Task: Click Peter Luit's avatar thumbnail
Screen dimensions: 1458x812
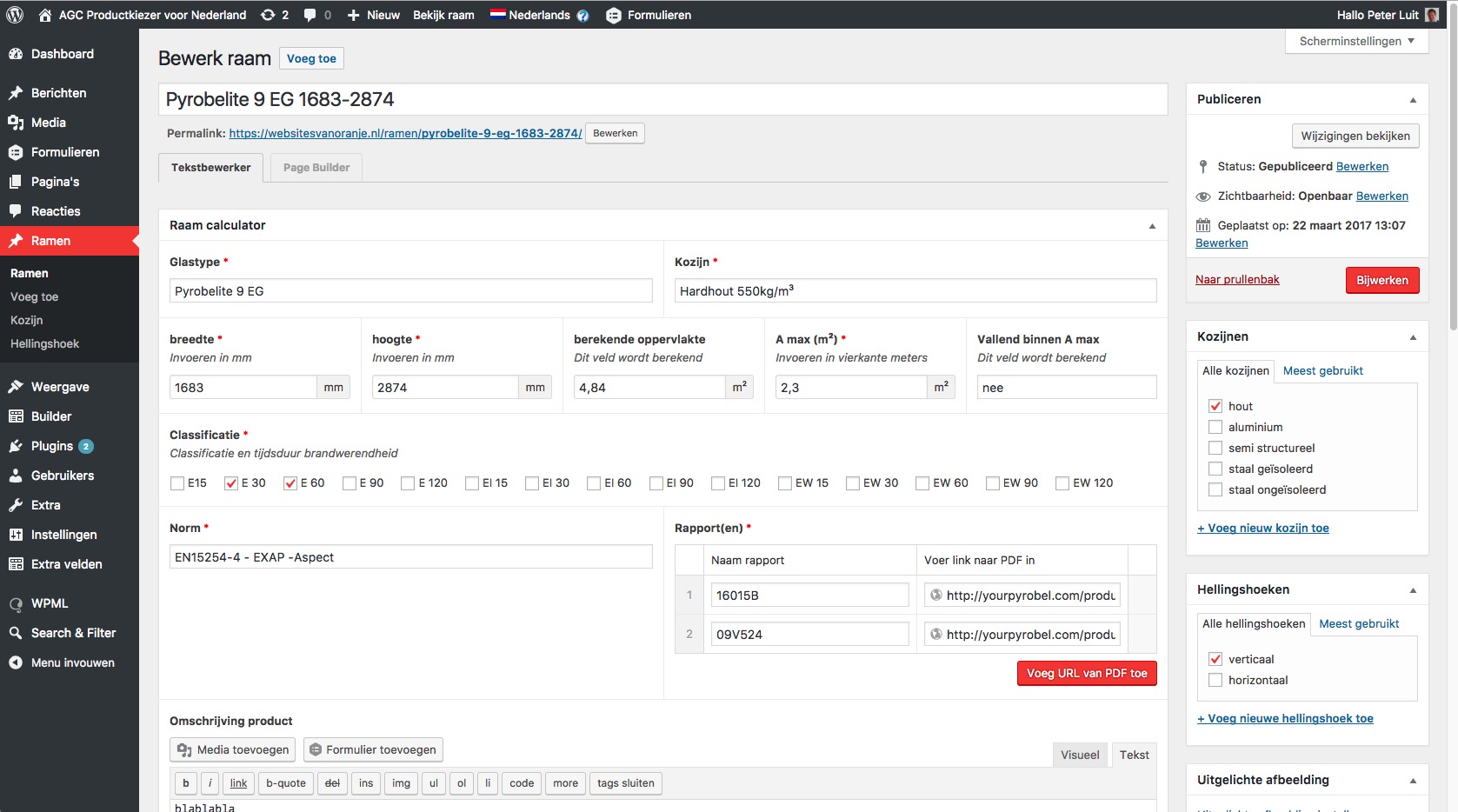Action: (1432, 15)
